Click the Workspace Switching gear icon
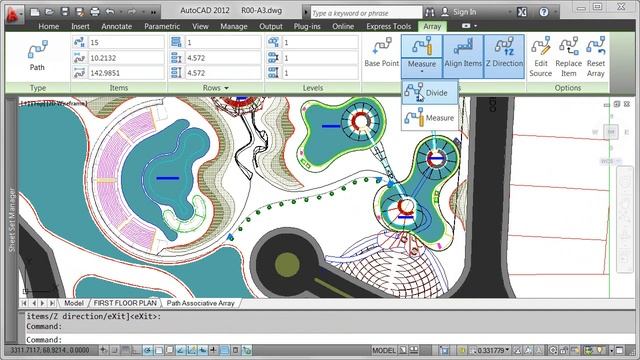The width and height of the screenshot is (640, 360). 553,350
